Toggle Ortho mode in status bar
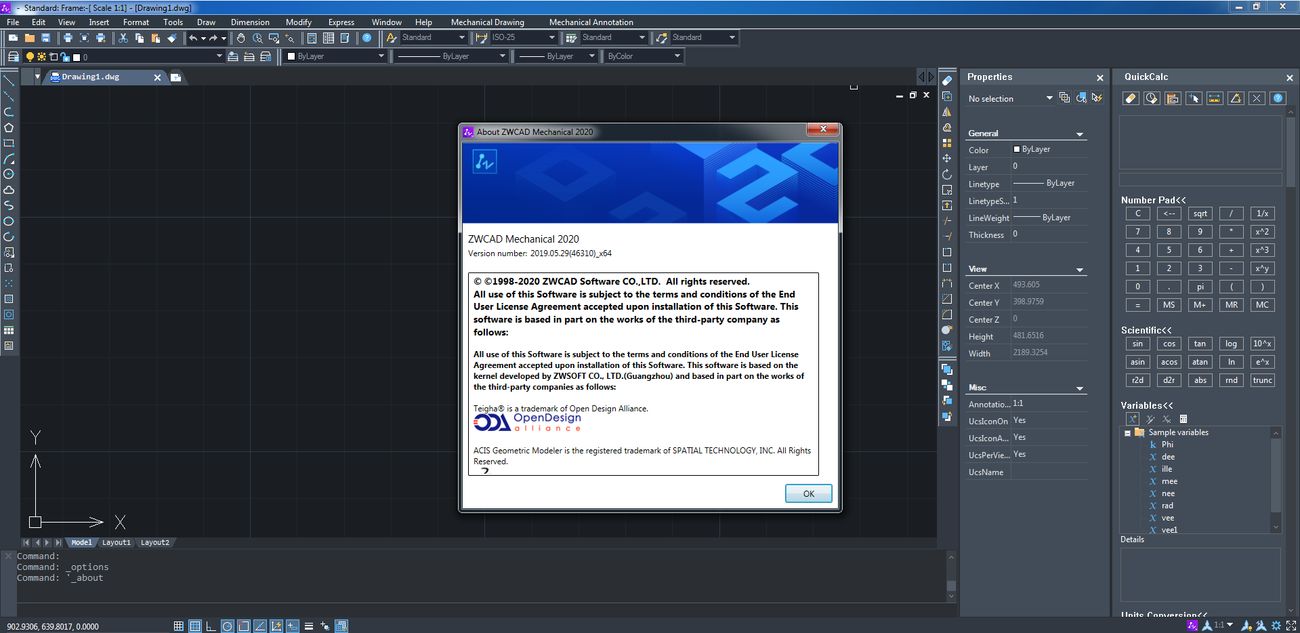This screenshot has width=1300, height=633. [211, 626]
